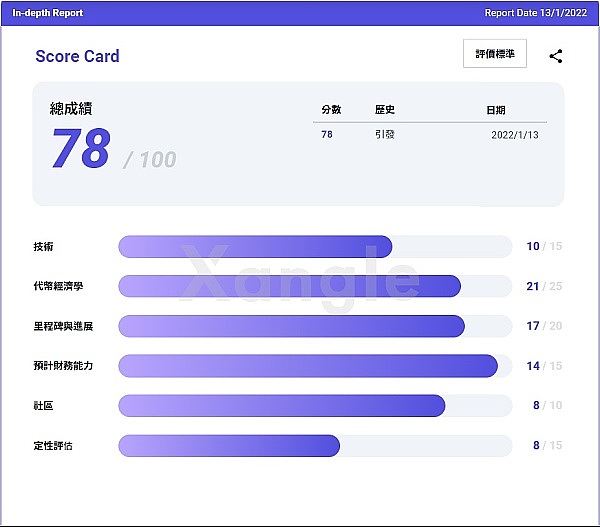The image size is (600, 527).
Task: Select the 里程碑與進展 category label
Action: coord(63,326)
